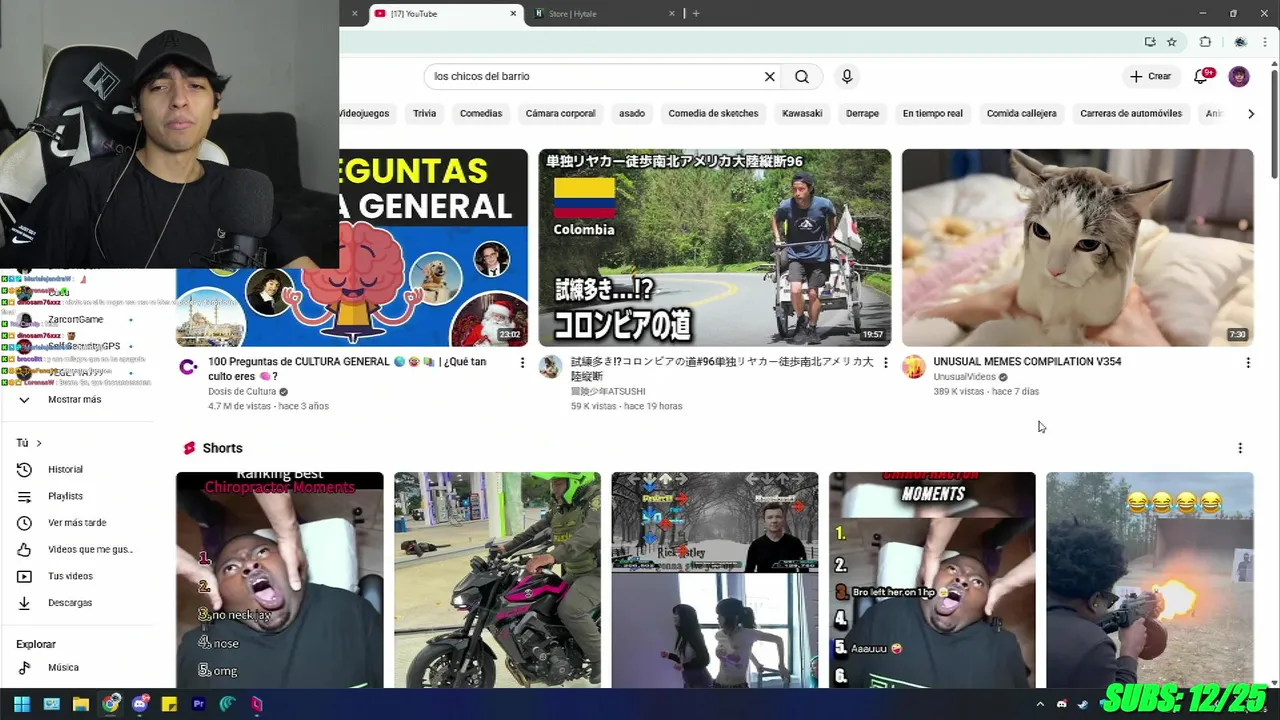
Task: Filter by Comida callejera chip
Action: 1021,113
